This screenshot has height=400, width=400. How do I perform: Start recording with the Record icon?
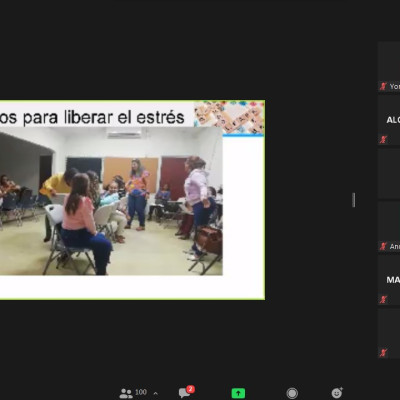(x=292, y=393)
